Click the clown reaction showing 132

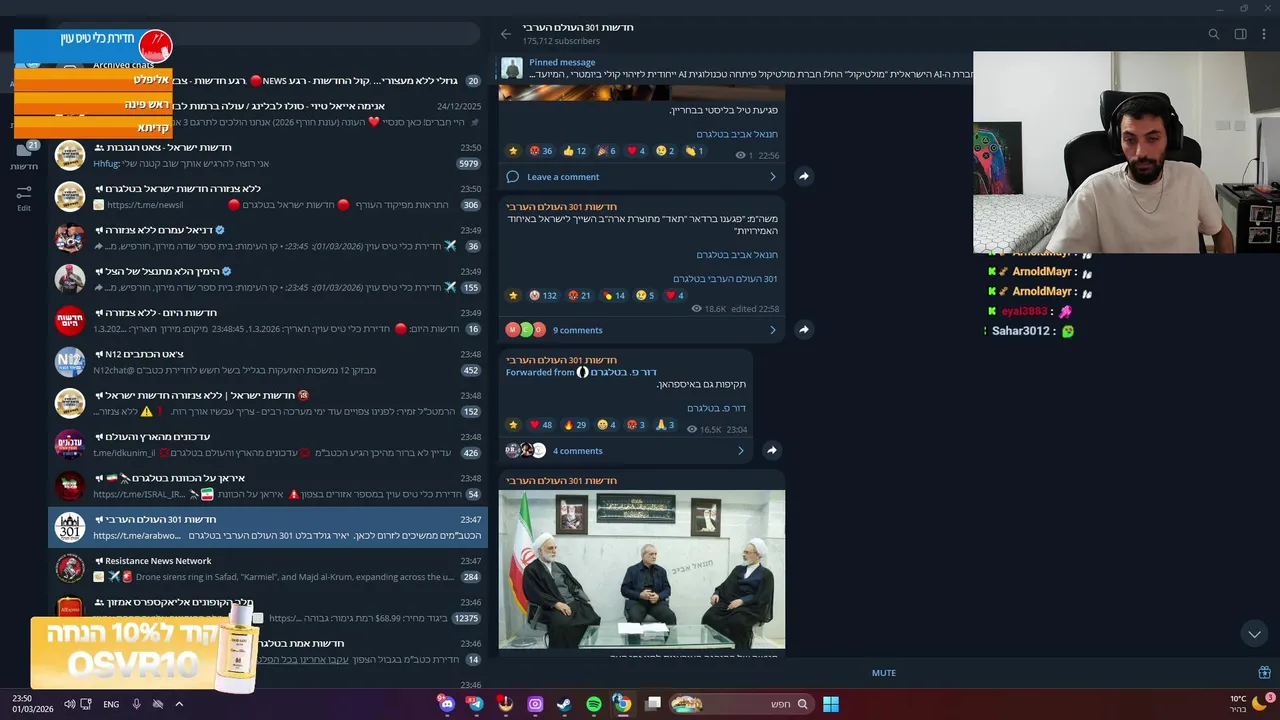543,296
